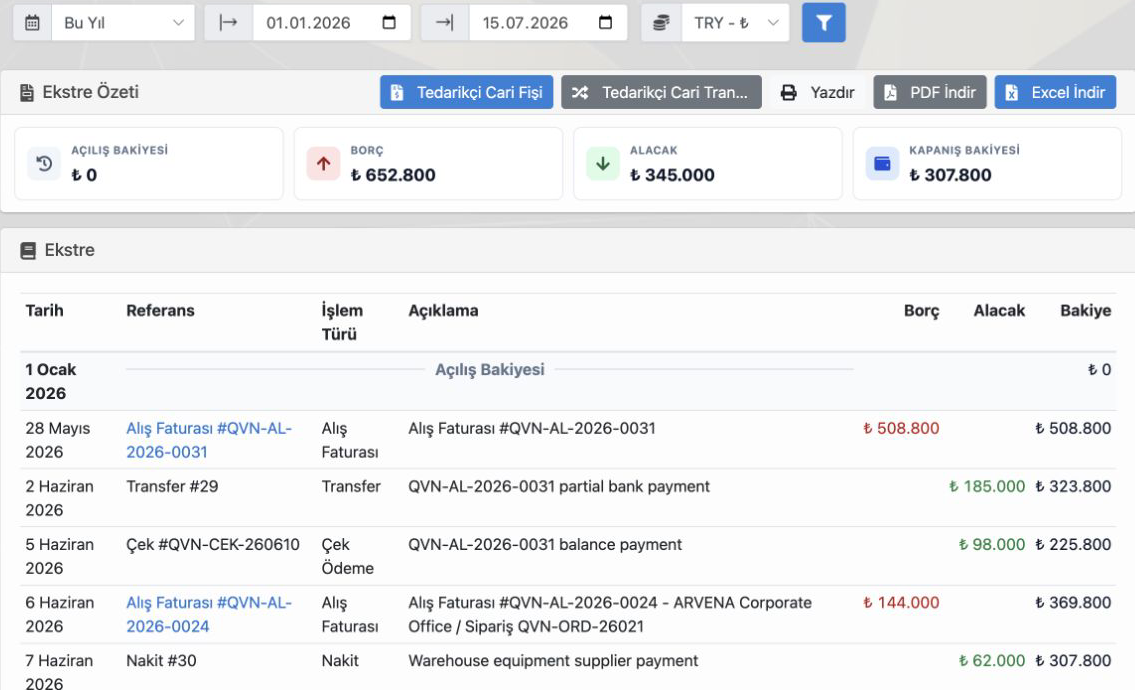Open calendar picker for start date 01.01.2026

389,22
